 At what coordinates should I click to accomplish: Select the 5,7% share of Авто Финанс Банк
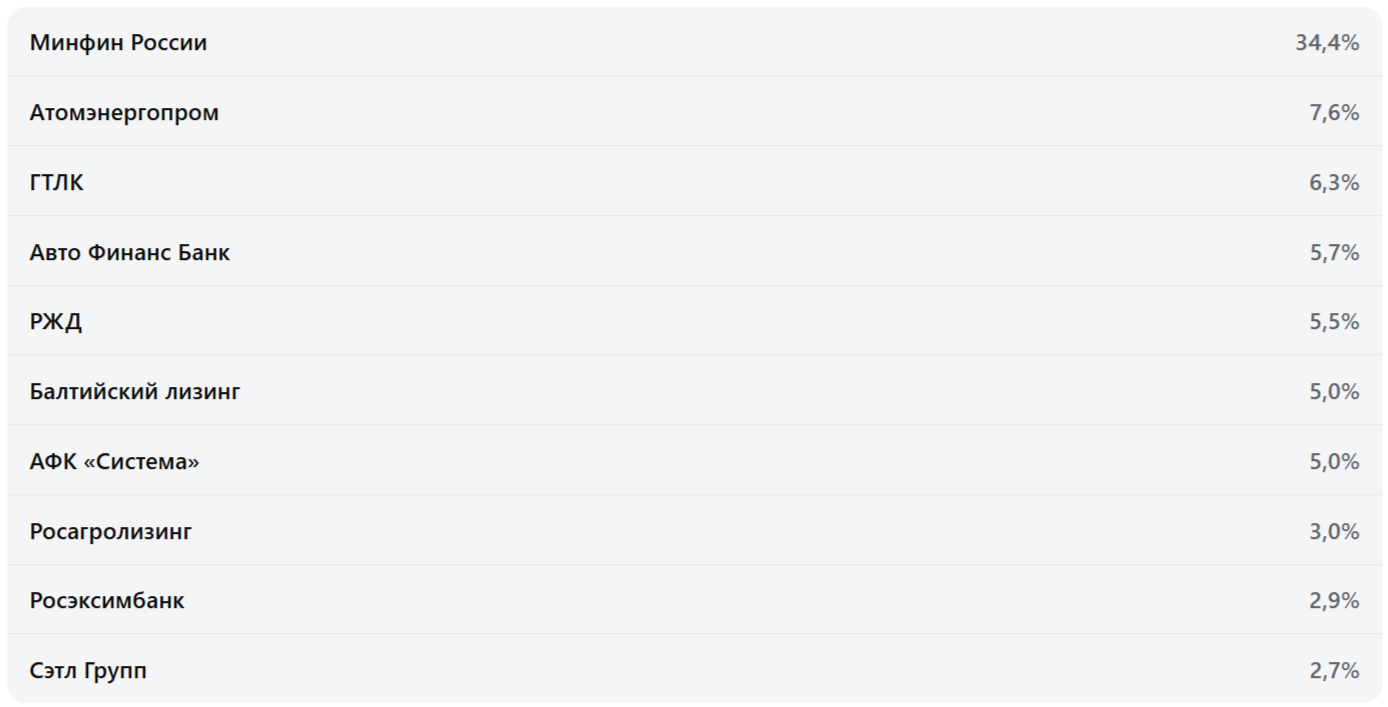point(1334,252)
